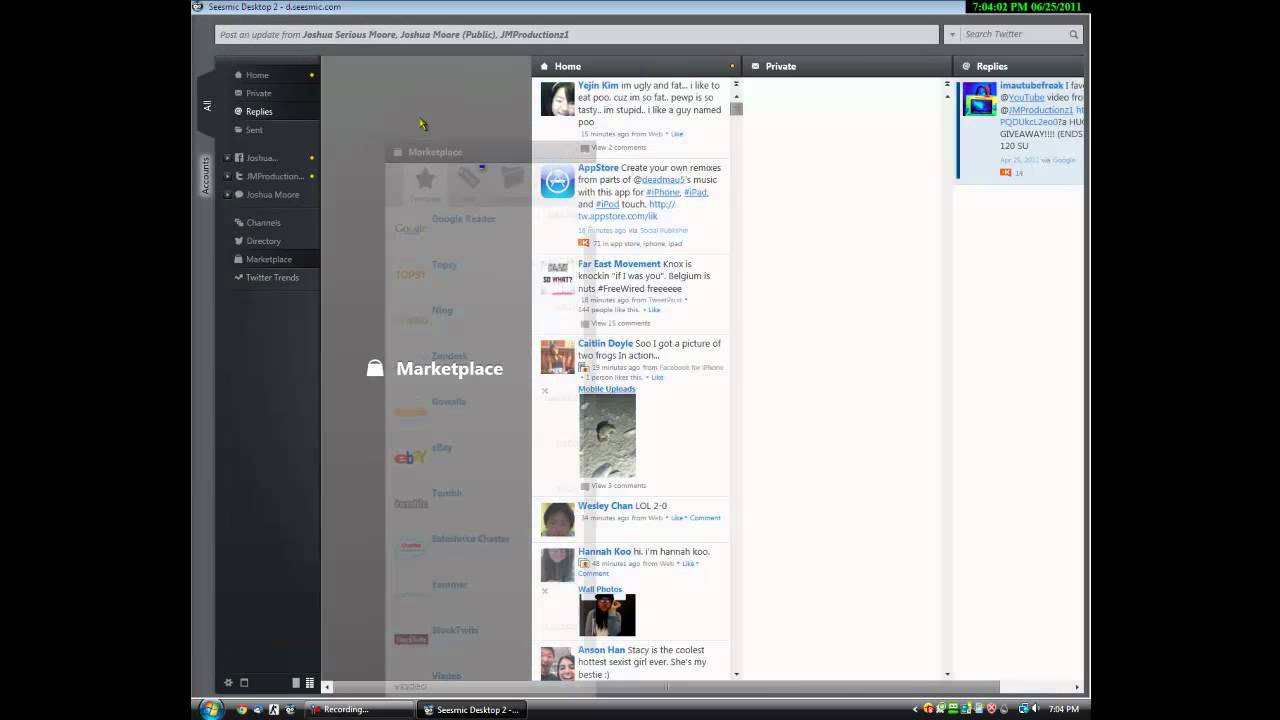1280x720 pixels.
Task: Click the Replies column header
Action: pos(1019,66)
